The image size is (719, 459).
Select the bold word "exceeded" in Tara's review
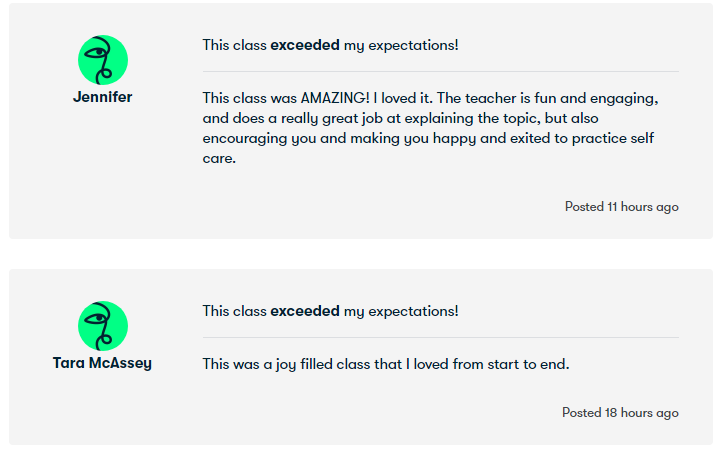click(305, 311)
